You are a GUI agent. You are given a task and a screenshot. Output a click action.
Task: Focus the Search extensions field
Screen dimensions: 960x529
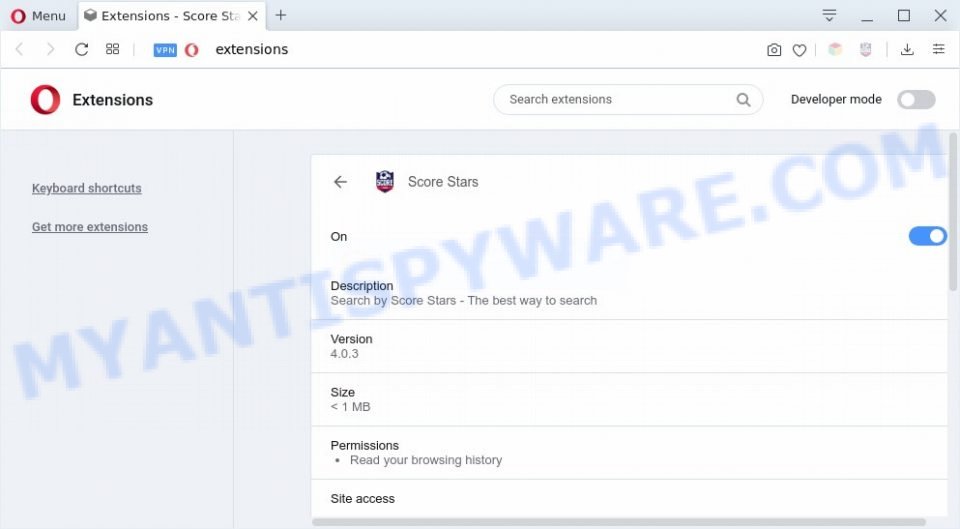[628, 99]
